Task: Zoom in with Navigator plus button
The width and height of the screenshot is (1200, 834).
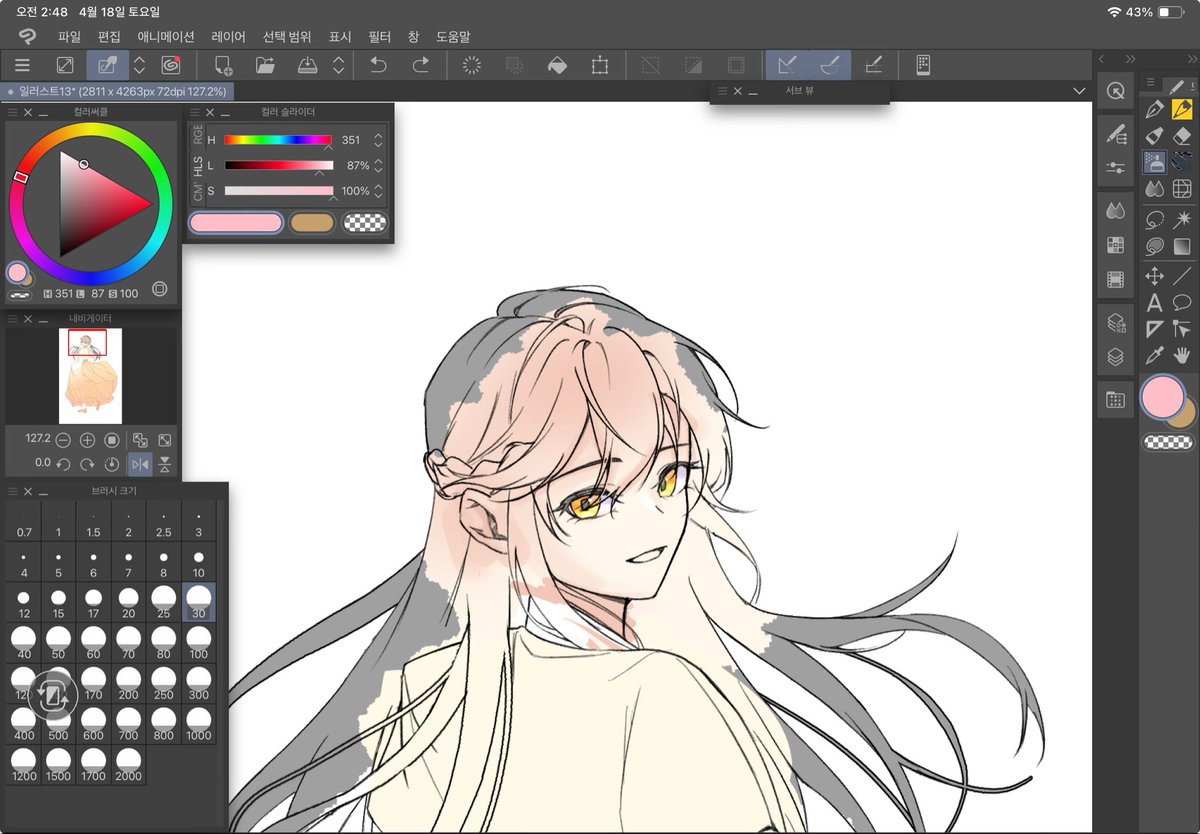Action: (87, 440)
